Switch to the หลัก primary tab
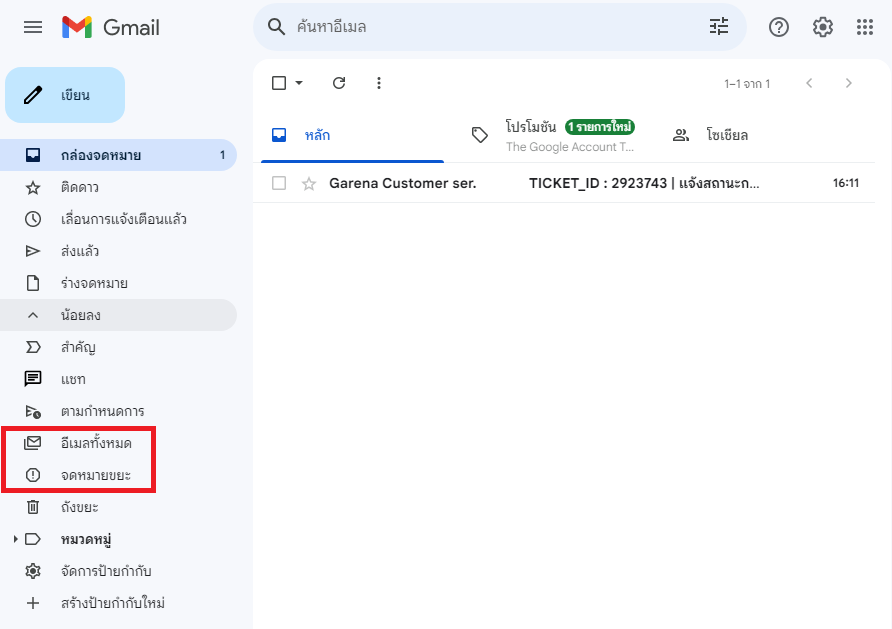The width and height of the screenshot is (892, 629). click(352, 135)
